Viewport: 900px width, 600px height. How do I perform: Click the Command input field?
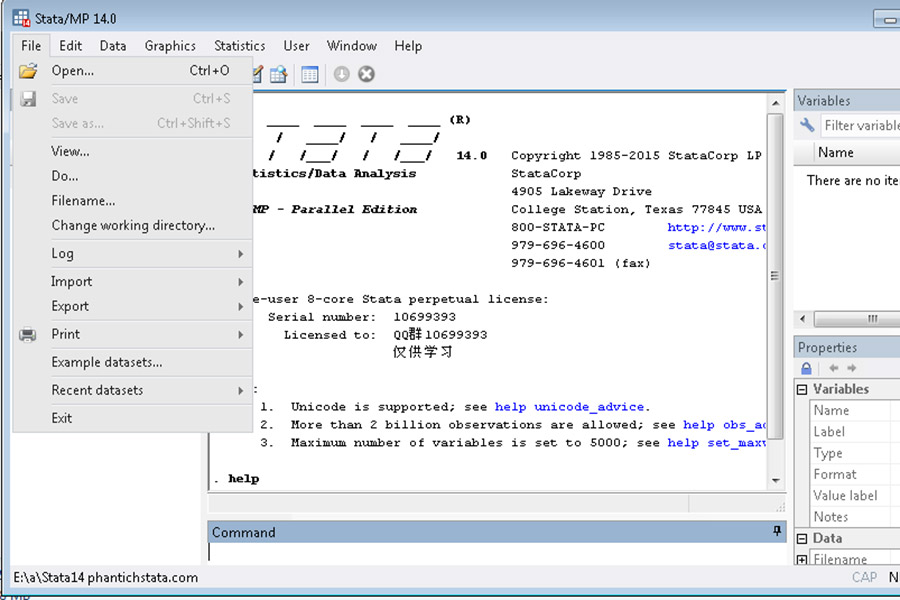496,552
